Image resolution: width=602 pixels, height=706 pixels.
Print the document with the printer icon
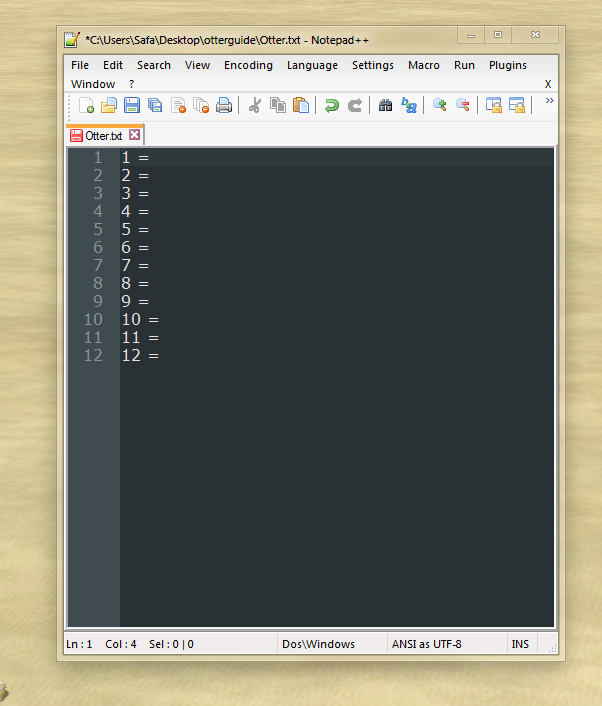coord(224,105)
